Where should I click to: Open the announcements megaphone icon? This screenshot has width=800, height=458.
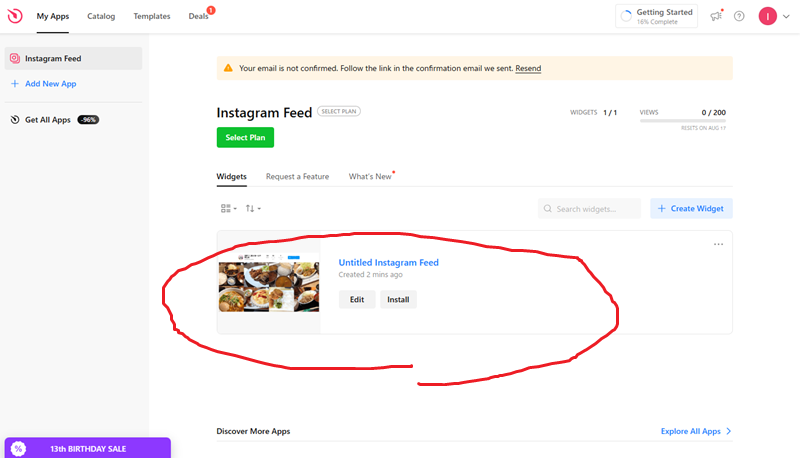716,16
